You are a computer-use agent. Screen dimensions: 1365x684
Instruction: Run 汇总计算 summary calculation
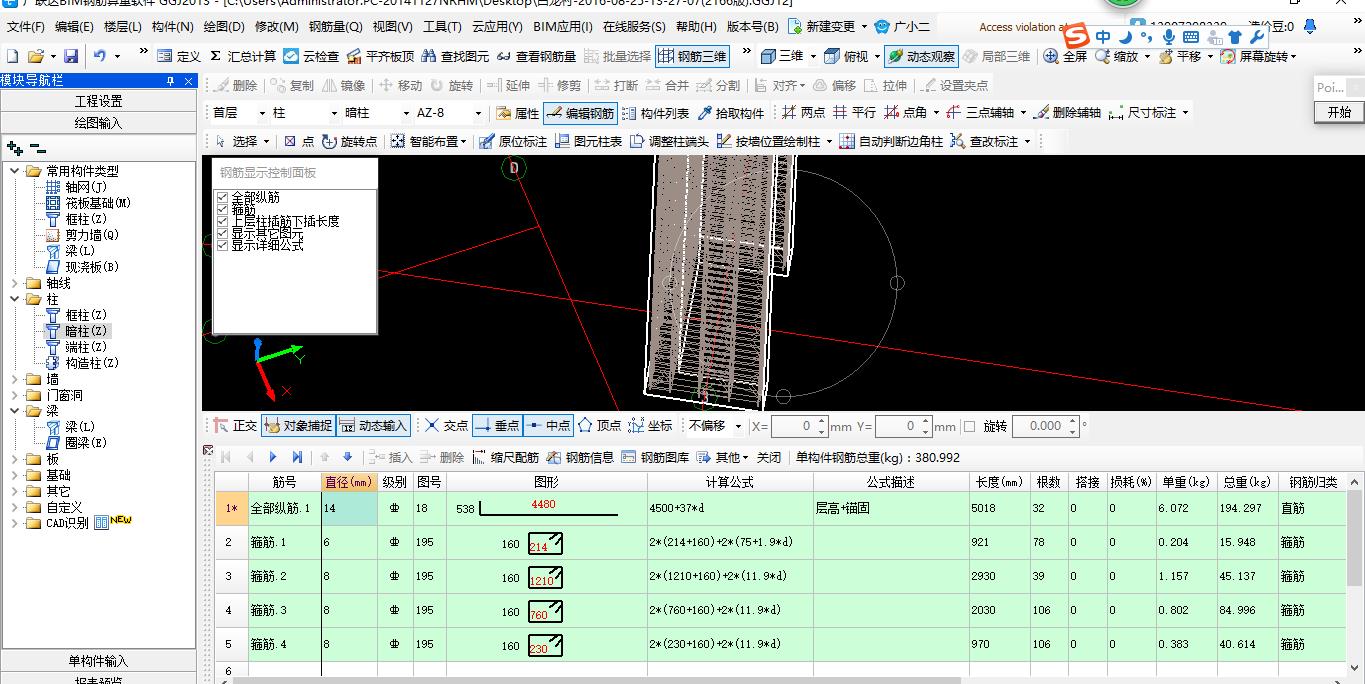(243, 56)
